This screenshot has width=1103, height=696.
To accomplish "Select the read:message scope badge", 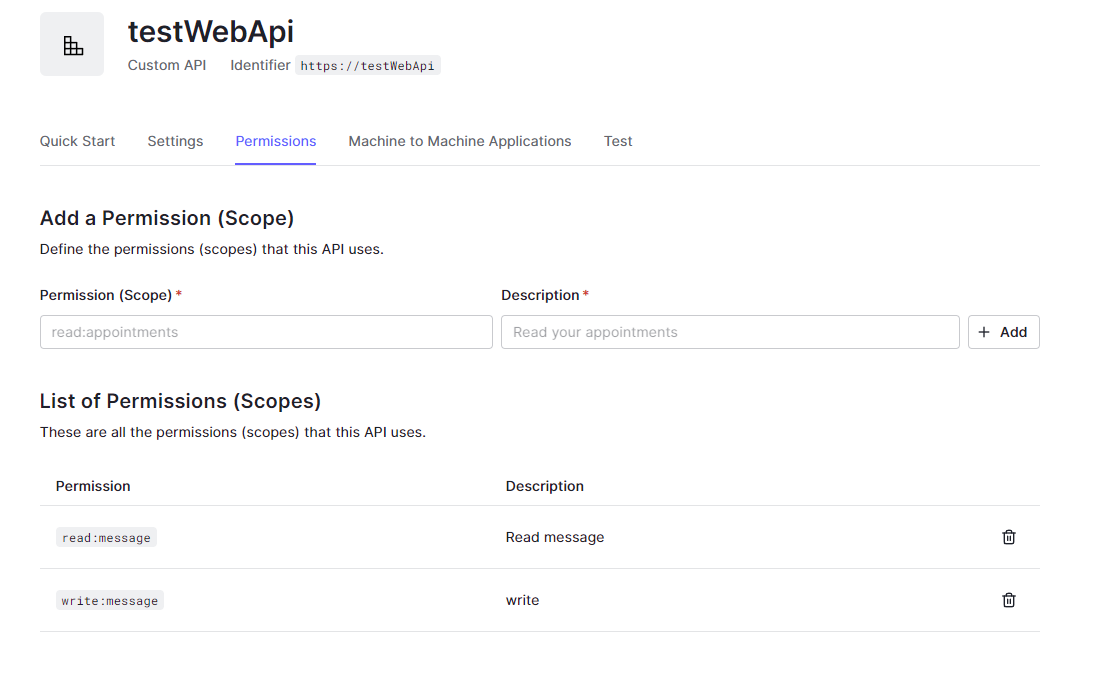I will pos(106,537).
